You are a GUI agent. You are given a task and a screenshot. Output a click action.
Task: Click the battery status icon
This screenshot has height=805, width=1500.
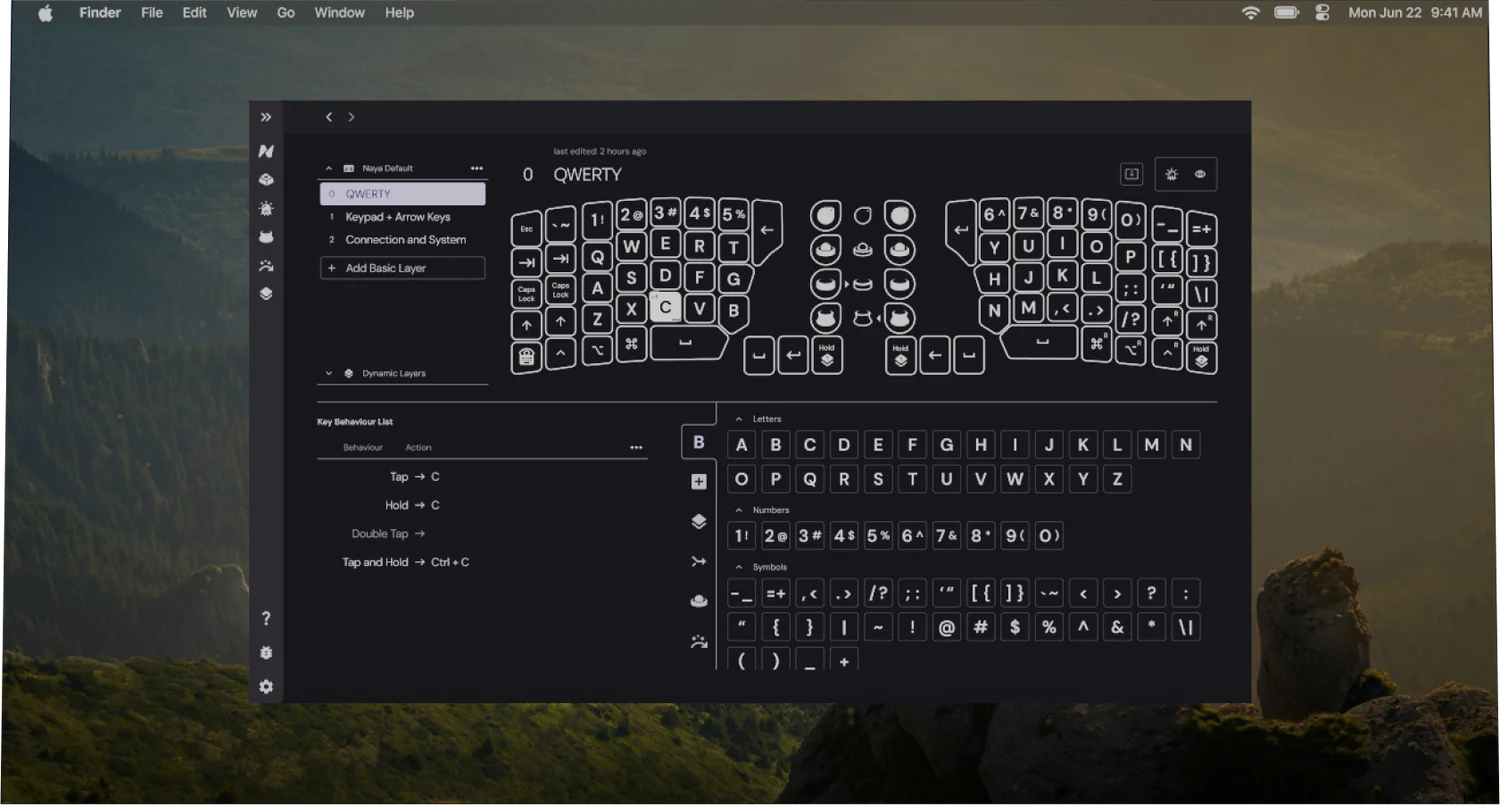[x=1287, y=13]
